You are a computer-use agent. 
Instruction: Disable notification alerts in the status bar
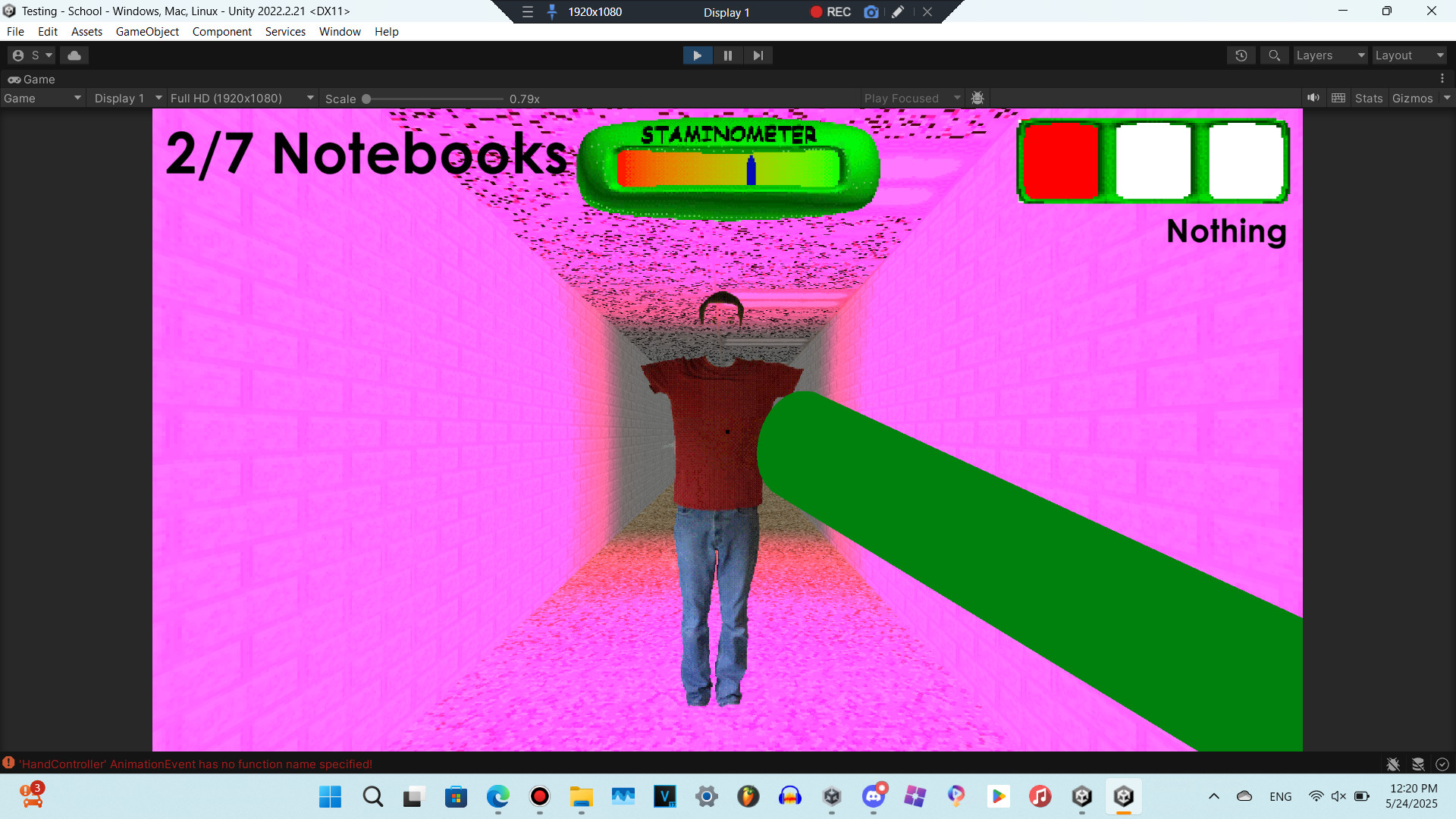1394,764
